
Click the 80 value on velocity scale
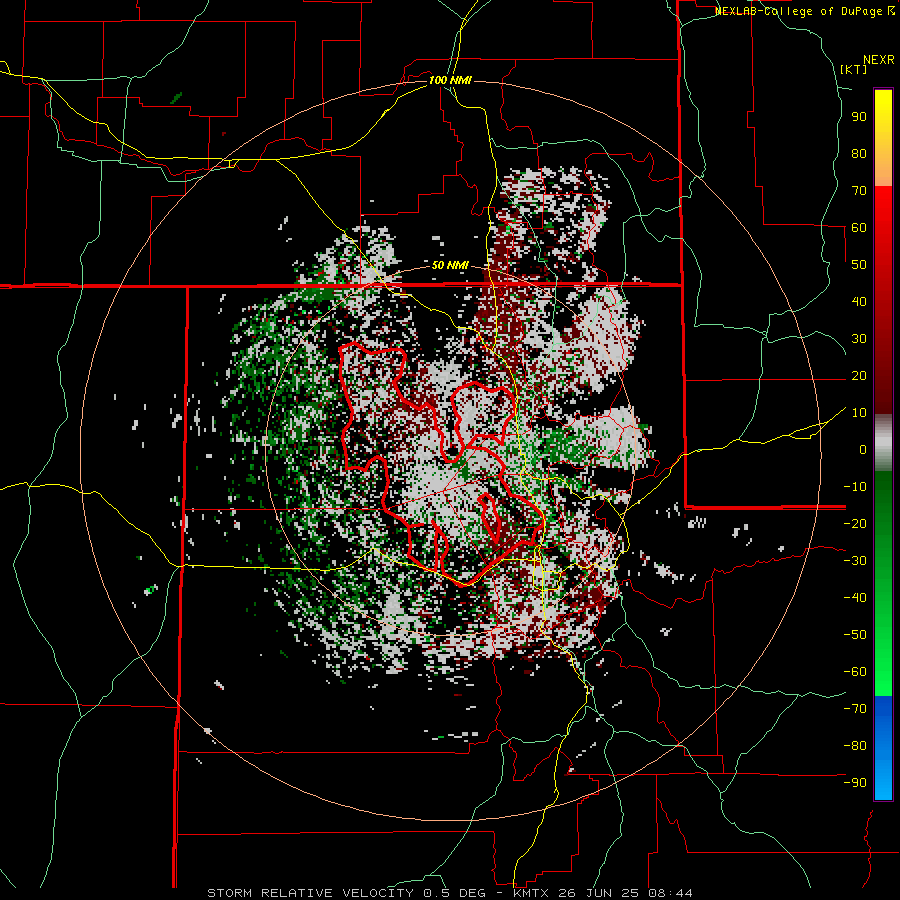click(x=859, y=153)
